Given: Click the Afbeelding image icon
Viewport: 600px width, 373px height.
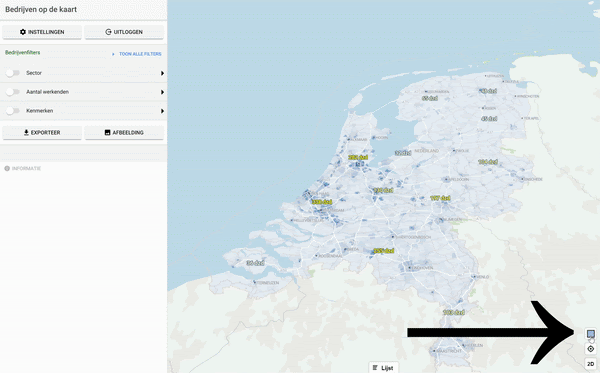Looking at the screenshot, I should (108, 132).
